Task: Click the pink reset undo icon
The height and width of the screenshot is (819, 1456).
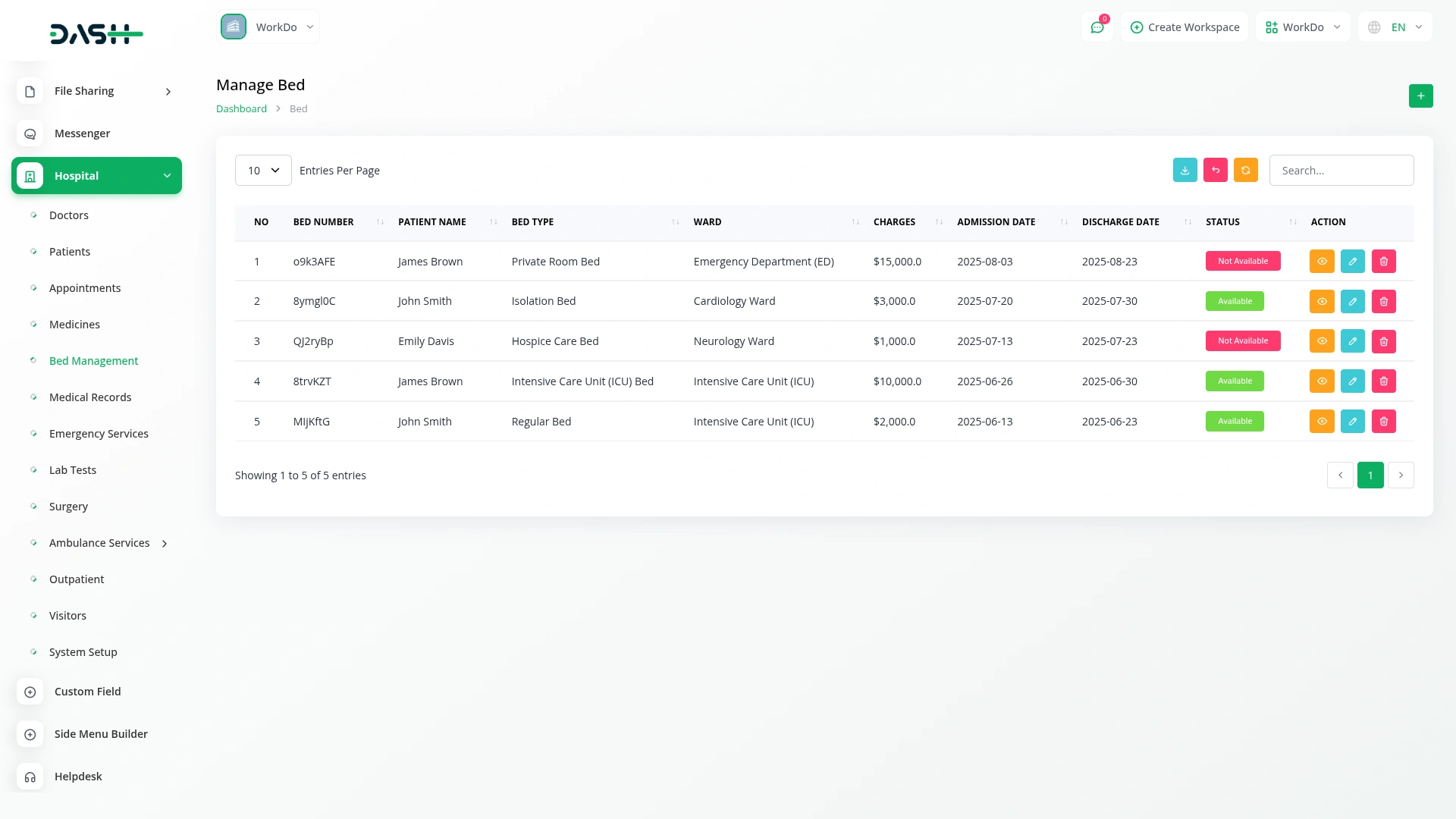Action: point(1215,170)
